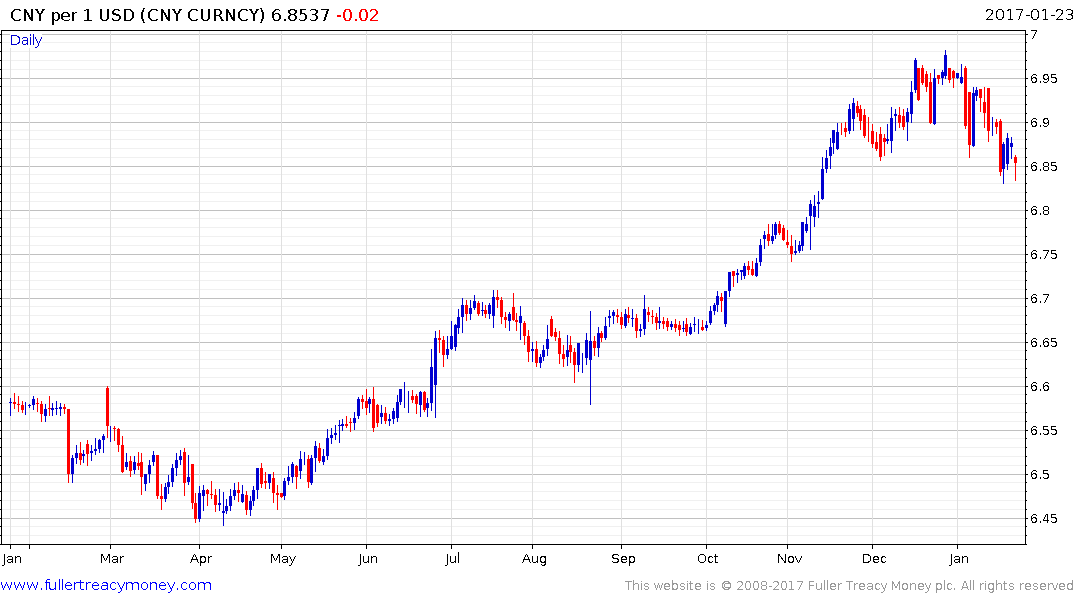Click the 6.6 price axis label
This screenshot has width=1075, height=600.
coord(1040,387)
